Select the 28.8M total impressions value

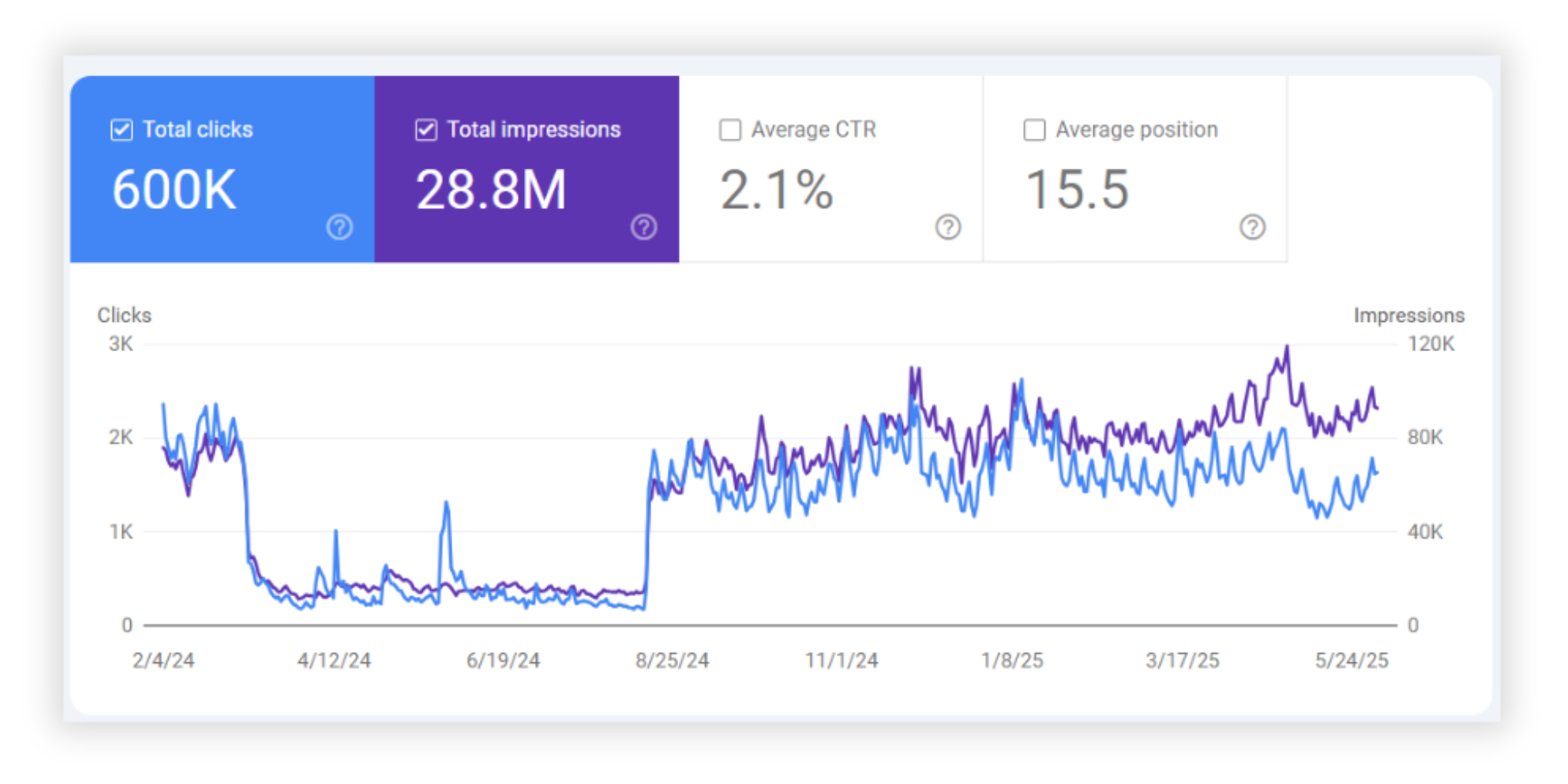click(491, 190)
